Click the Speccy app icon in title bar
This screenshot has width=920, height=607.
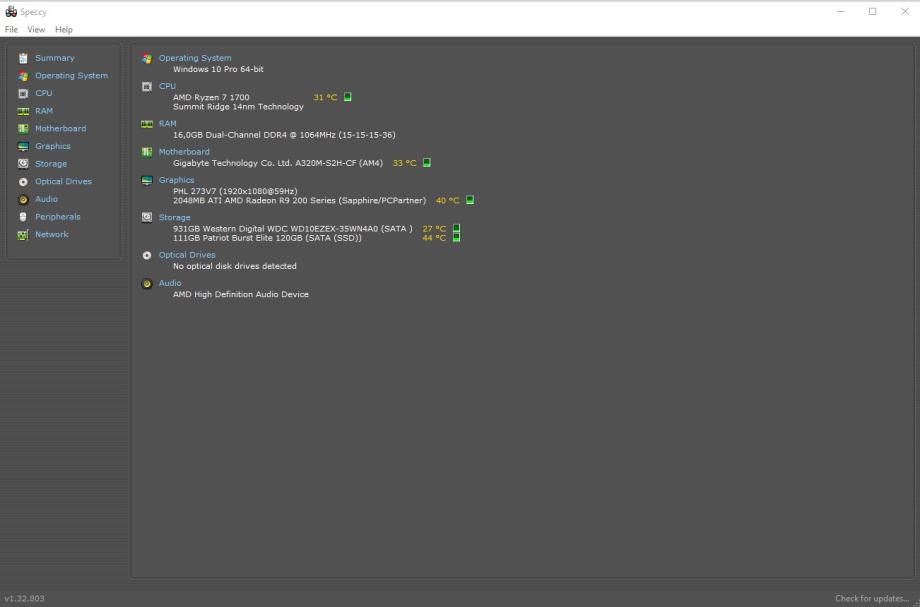coord(11,11)
